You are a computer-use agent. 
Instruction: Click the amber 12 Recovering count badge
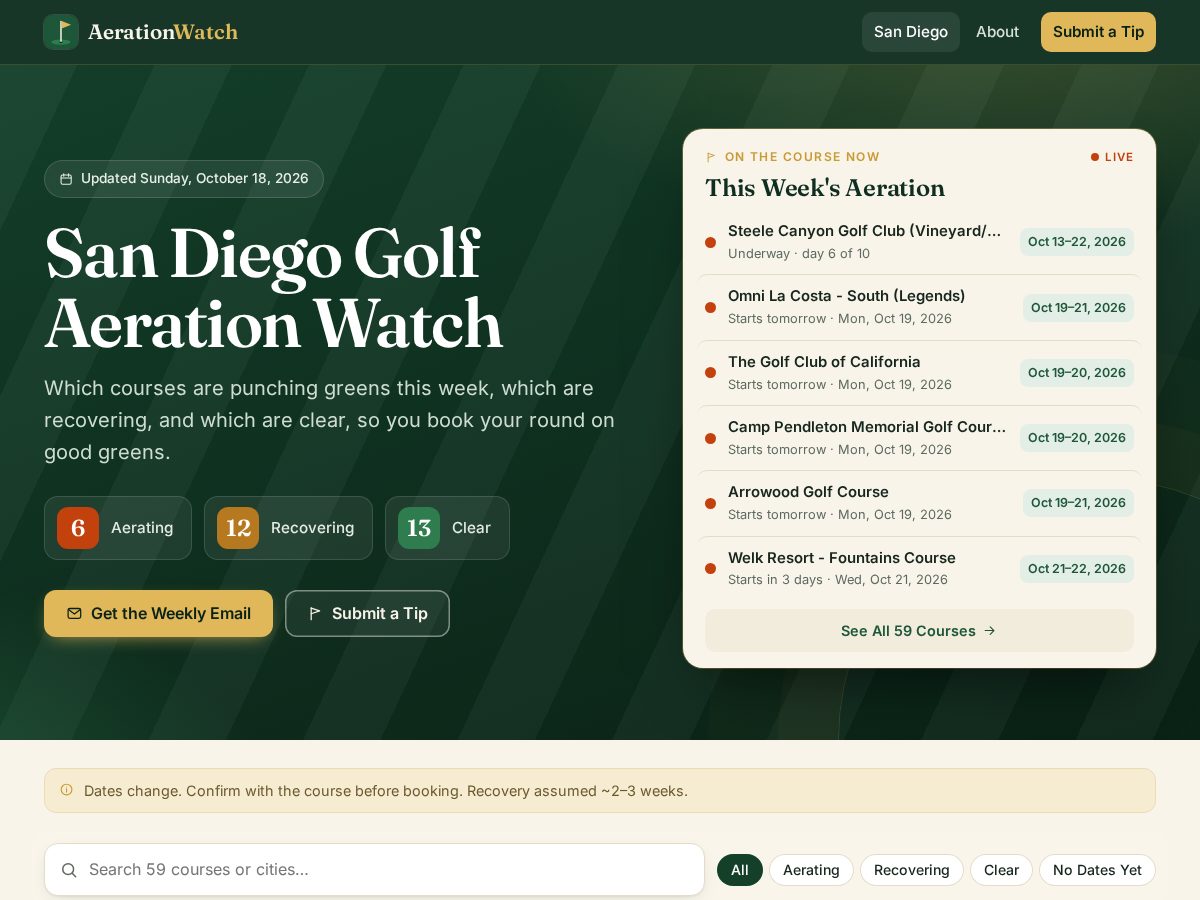click(238, 528)
